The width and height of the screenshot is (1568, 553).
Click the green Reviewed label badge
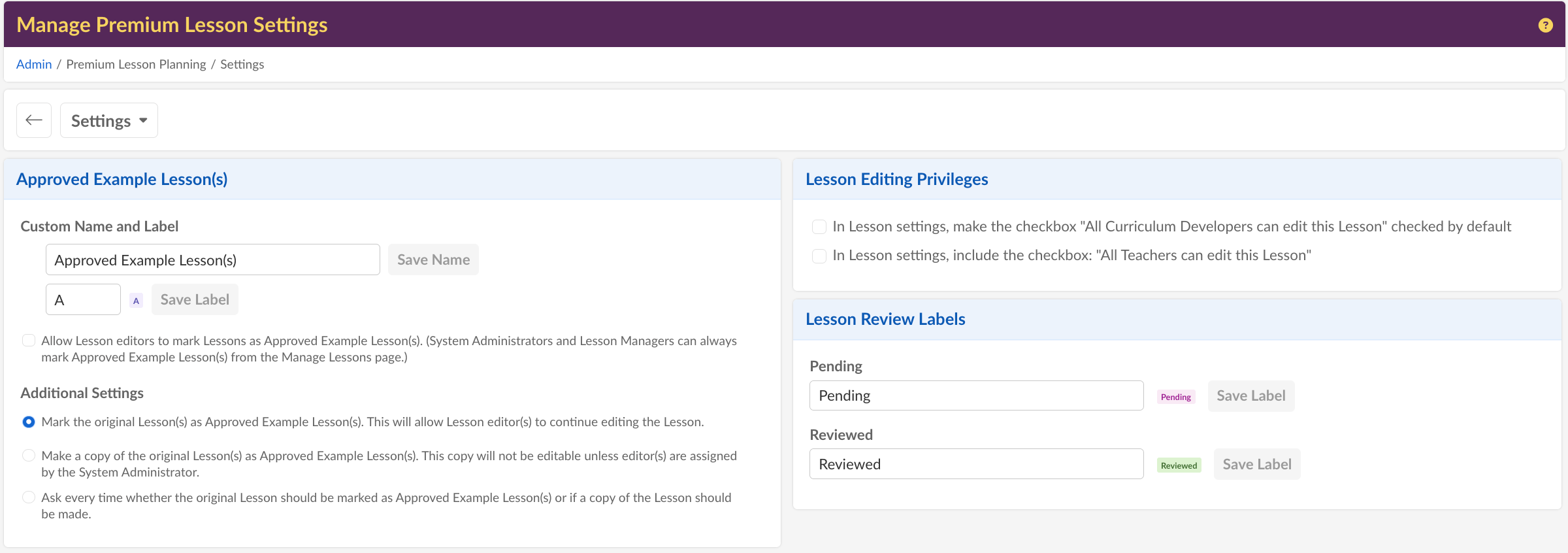coord(1179,465)
